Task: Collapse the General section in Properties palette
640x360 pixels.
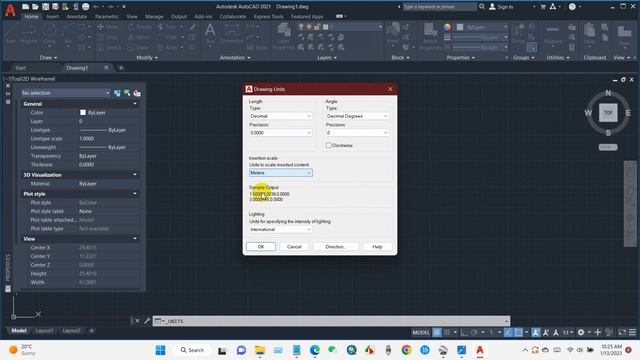Action: click(135, 104)
